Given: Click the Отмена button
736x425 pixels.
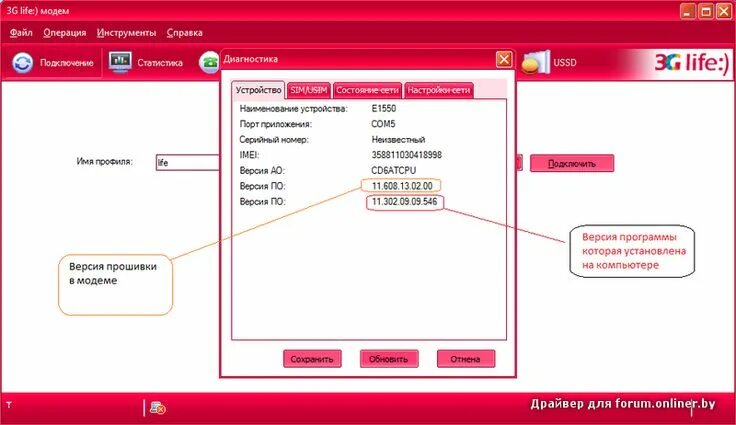Looking at the screenshot, I should tap(466, 359).
